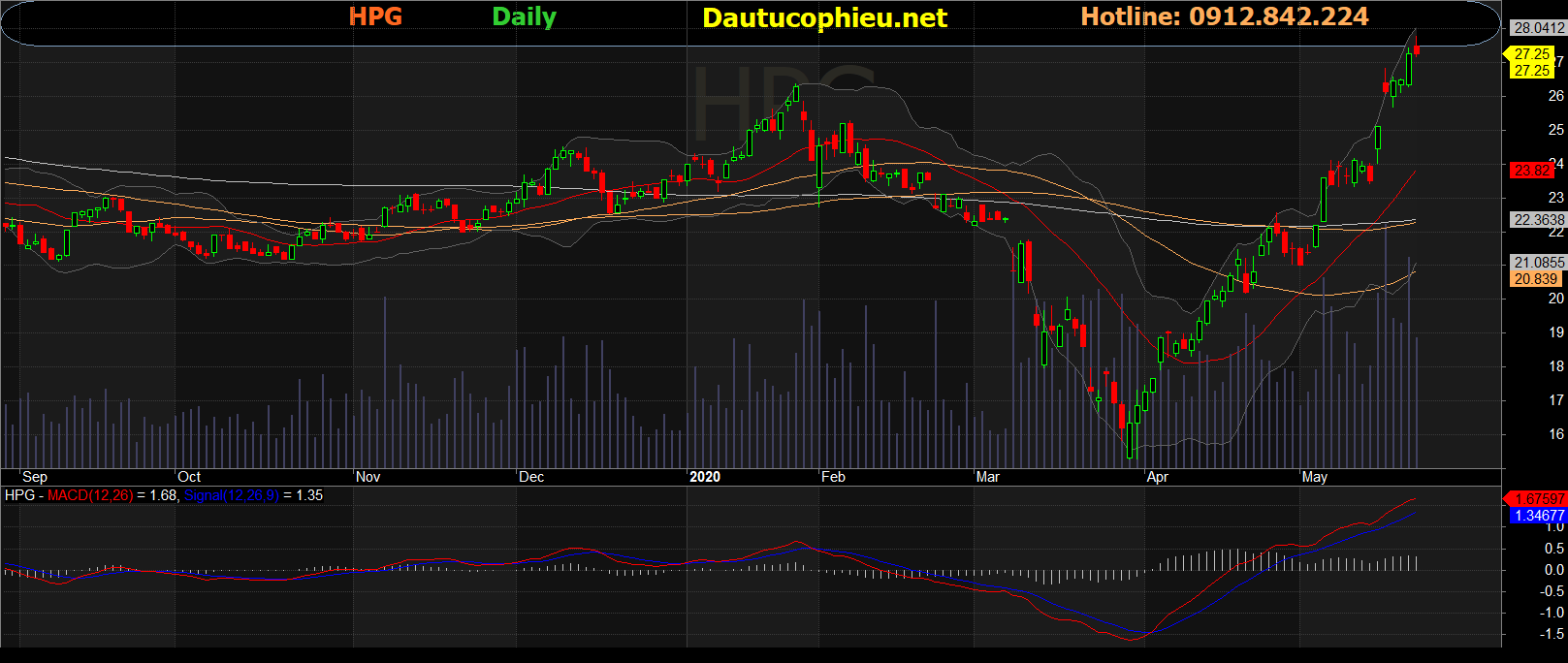
Task: Select the Oct marker on time axis
Action: tap(189, 477)
